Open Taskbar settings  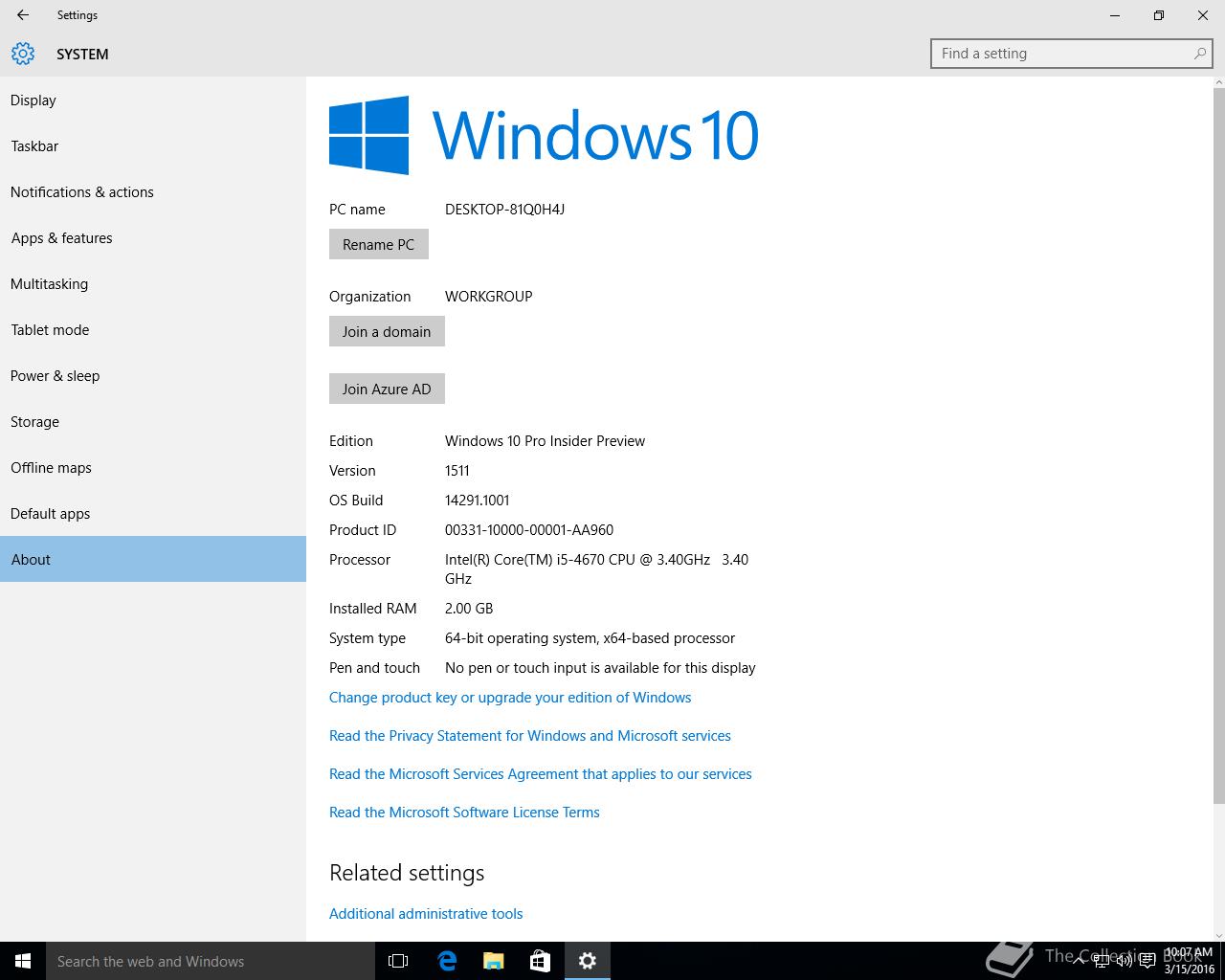153,145
